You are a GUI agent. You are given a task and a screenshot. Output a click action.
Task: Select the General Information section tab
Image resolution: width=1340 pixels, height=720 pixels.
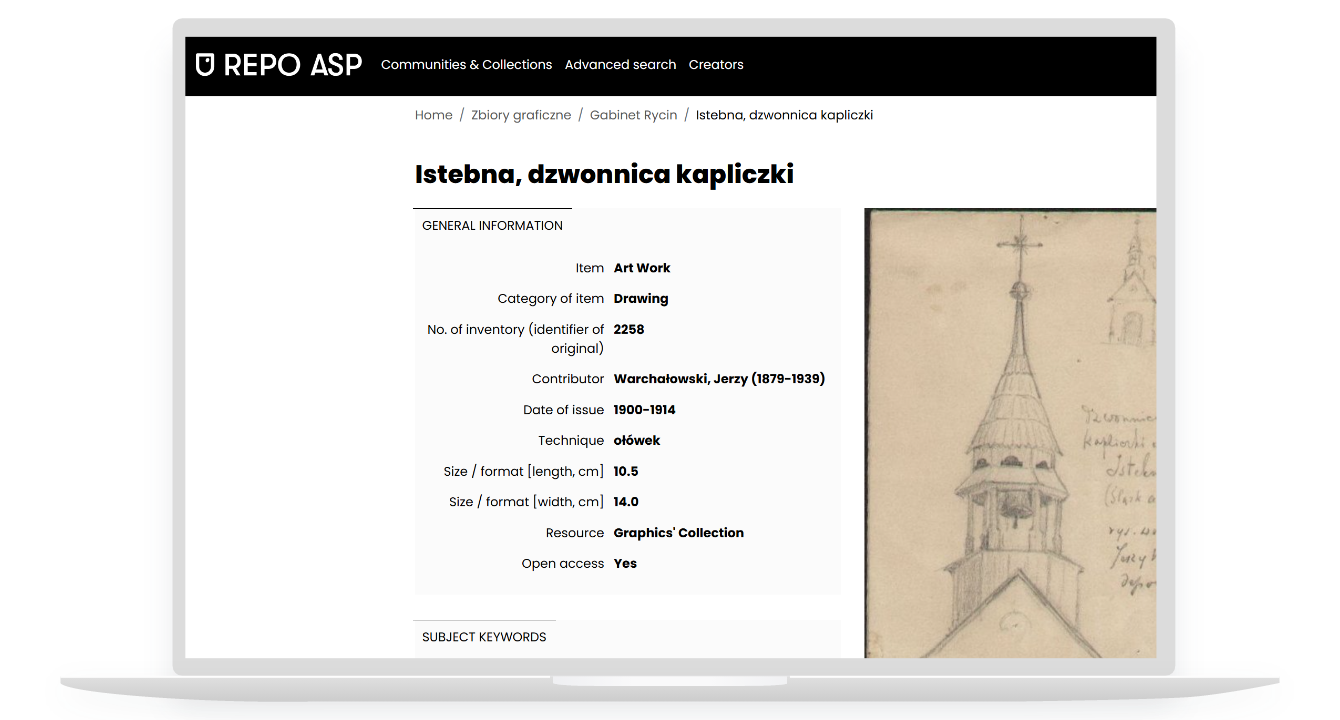(492, 226)
